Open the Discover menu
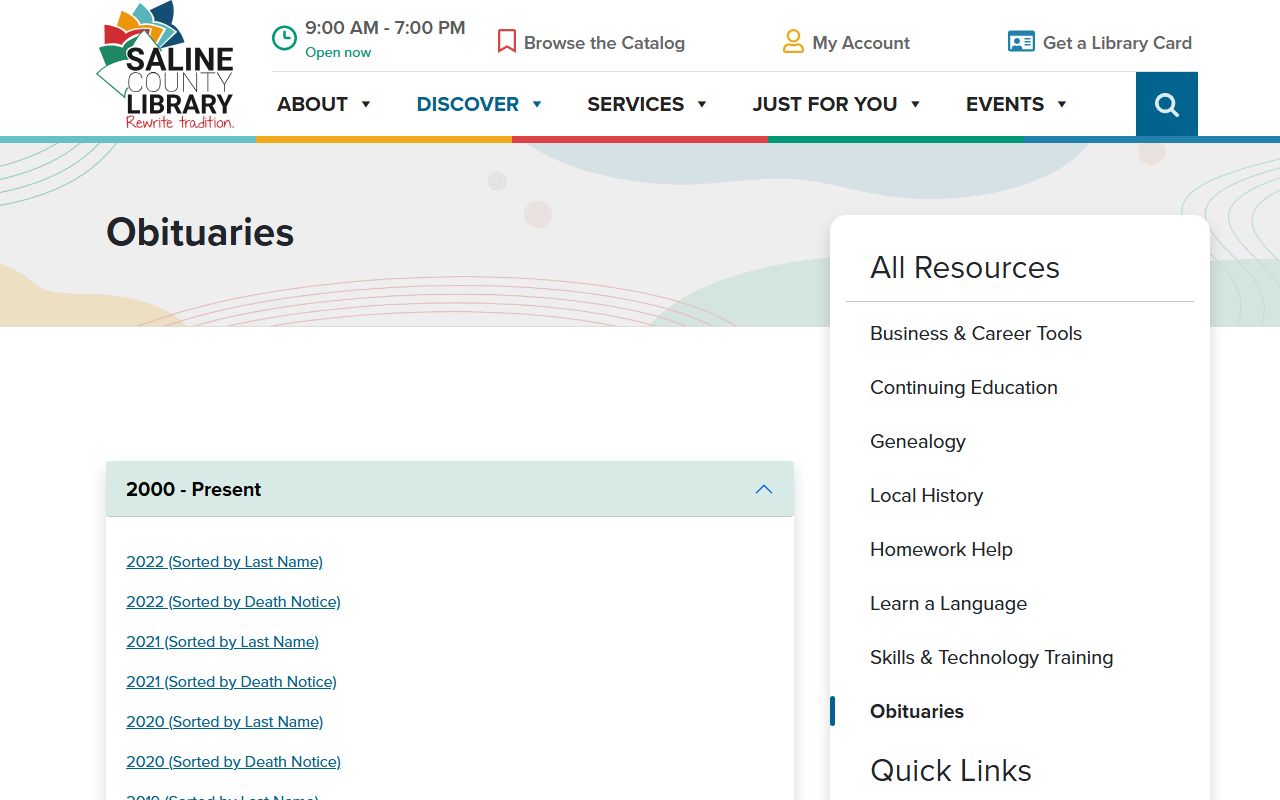This screenshot has width=1280, height=800. pyautogui.click(x=468, y=104)
